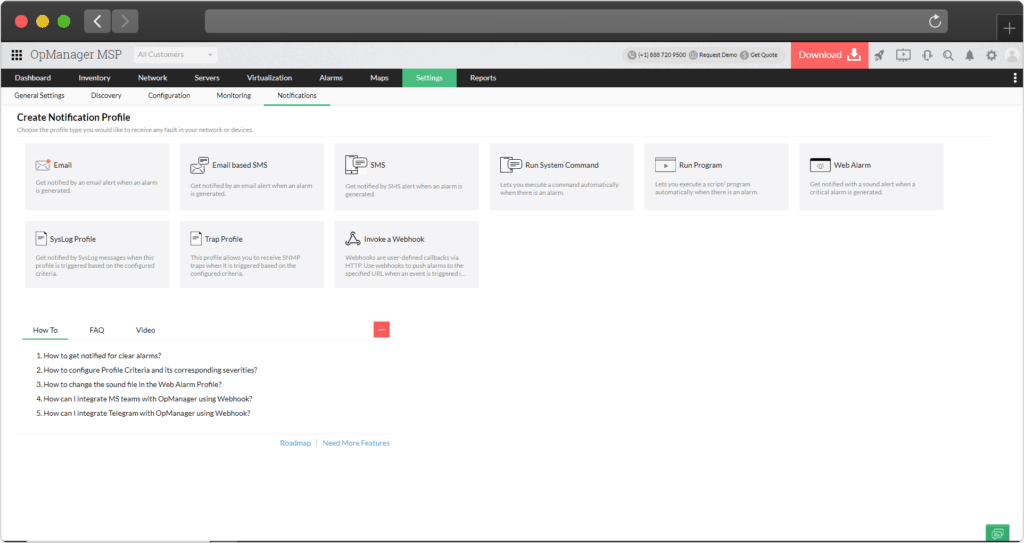Click the Run System Command icon

pos(511,165)
